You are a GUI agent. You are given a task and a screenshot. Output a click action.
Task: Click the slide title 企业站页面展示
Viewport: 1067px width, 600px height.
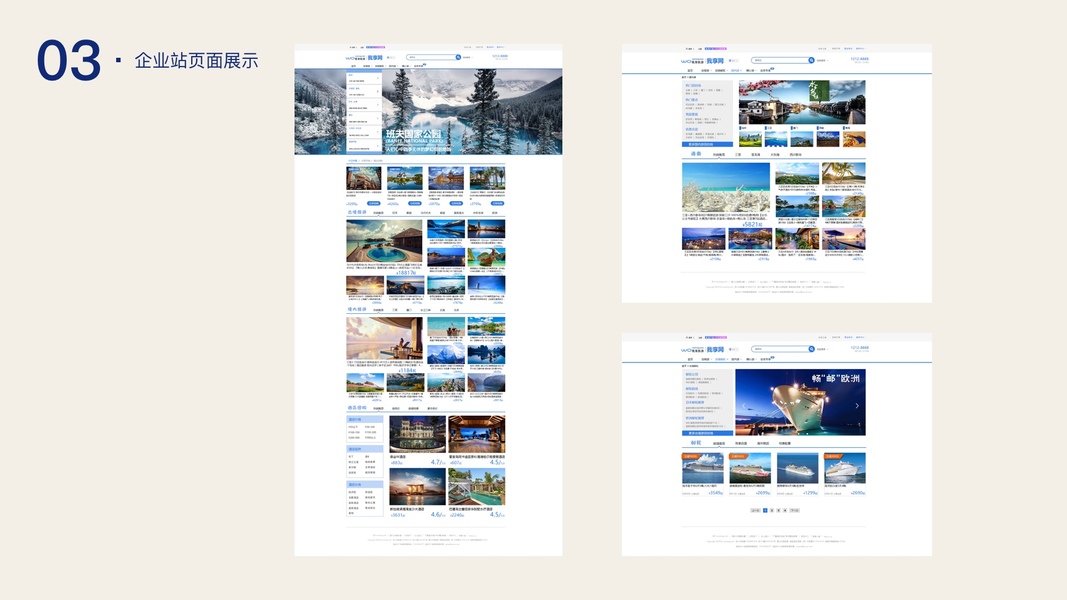click(197, 61)
